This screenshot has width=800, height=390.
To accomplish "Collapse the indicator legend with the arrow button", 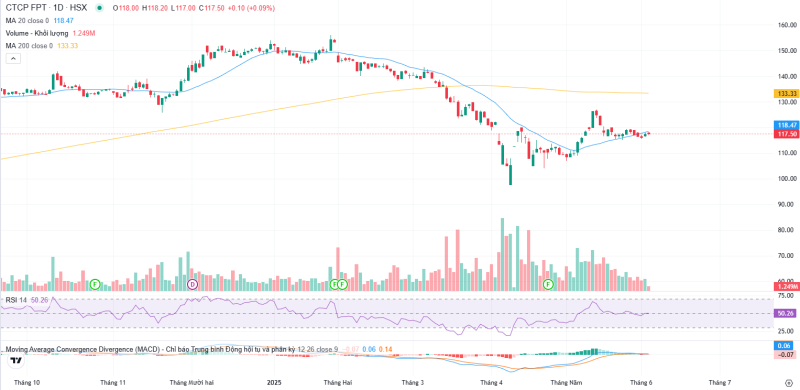I will pyautogui.click(x=13, y=59).
